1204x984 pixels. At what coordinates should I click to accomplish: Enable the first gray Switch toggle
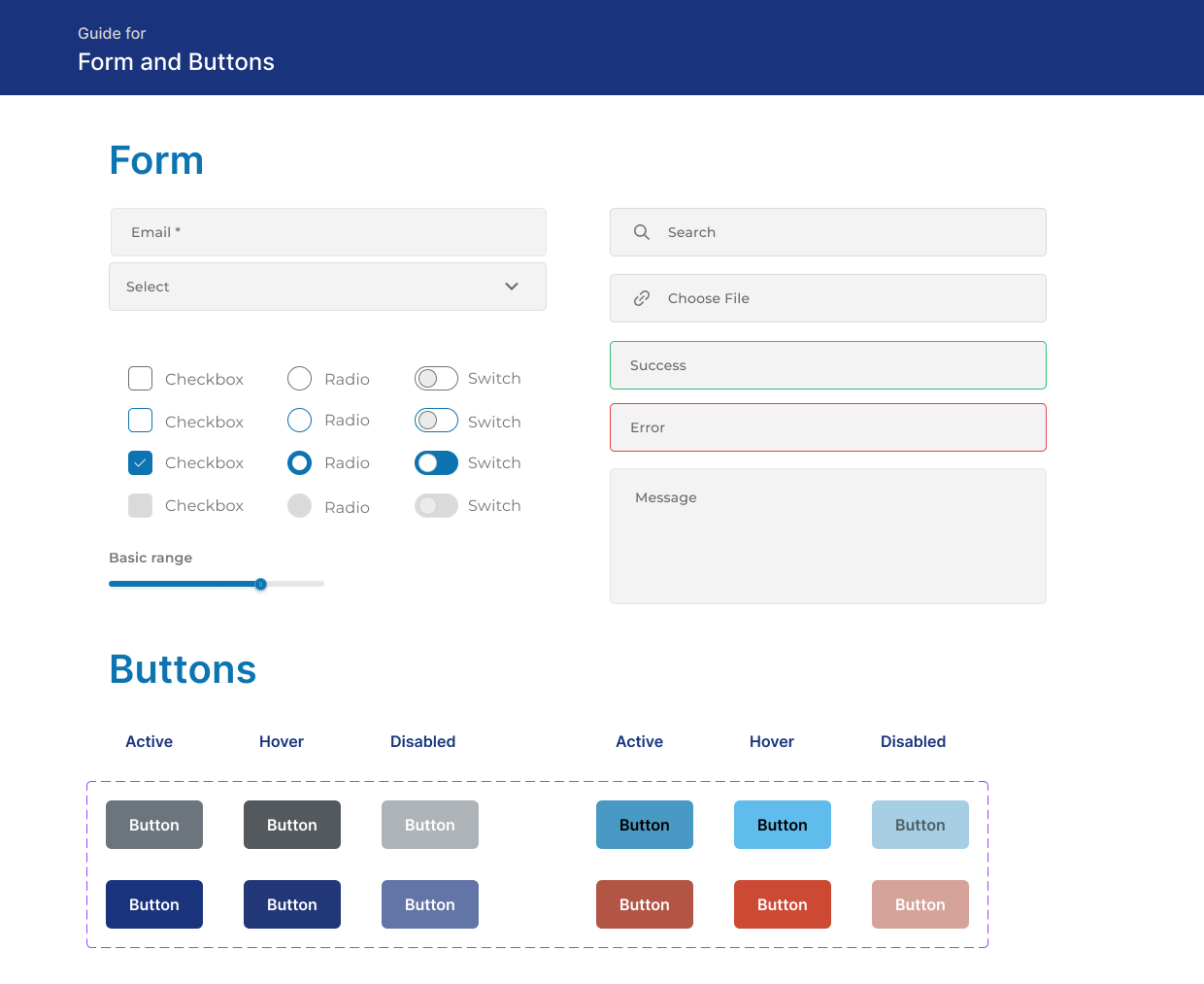[436, 379]
